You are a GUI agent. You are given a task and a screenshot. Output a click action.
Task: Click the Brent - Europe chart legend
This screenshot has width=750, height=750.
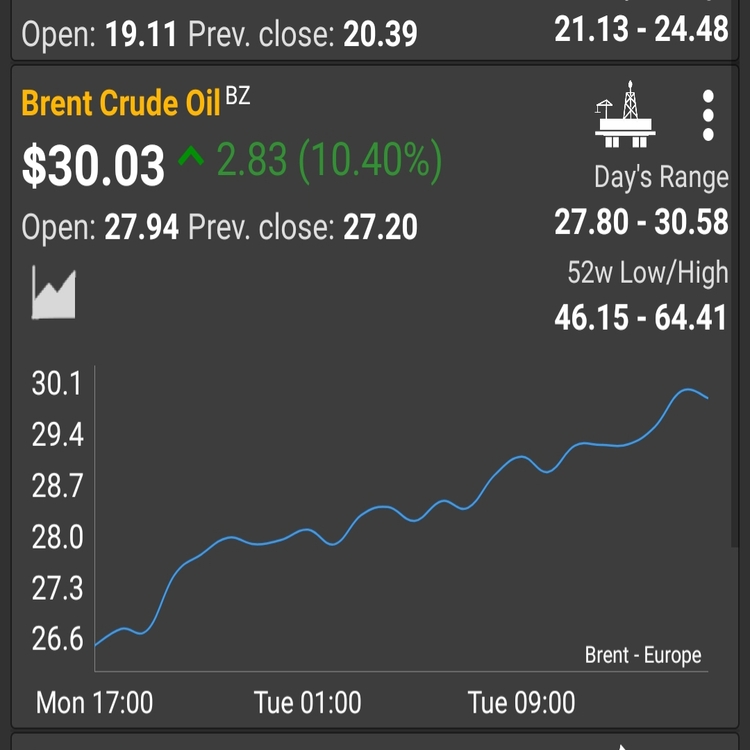(643, 655)
